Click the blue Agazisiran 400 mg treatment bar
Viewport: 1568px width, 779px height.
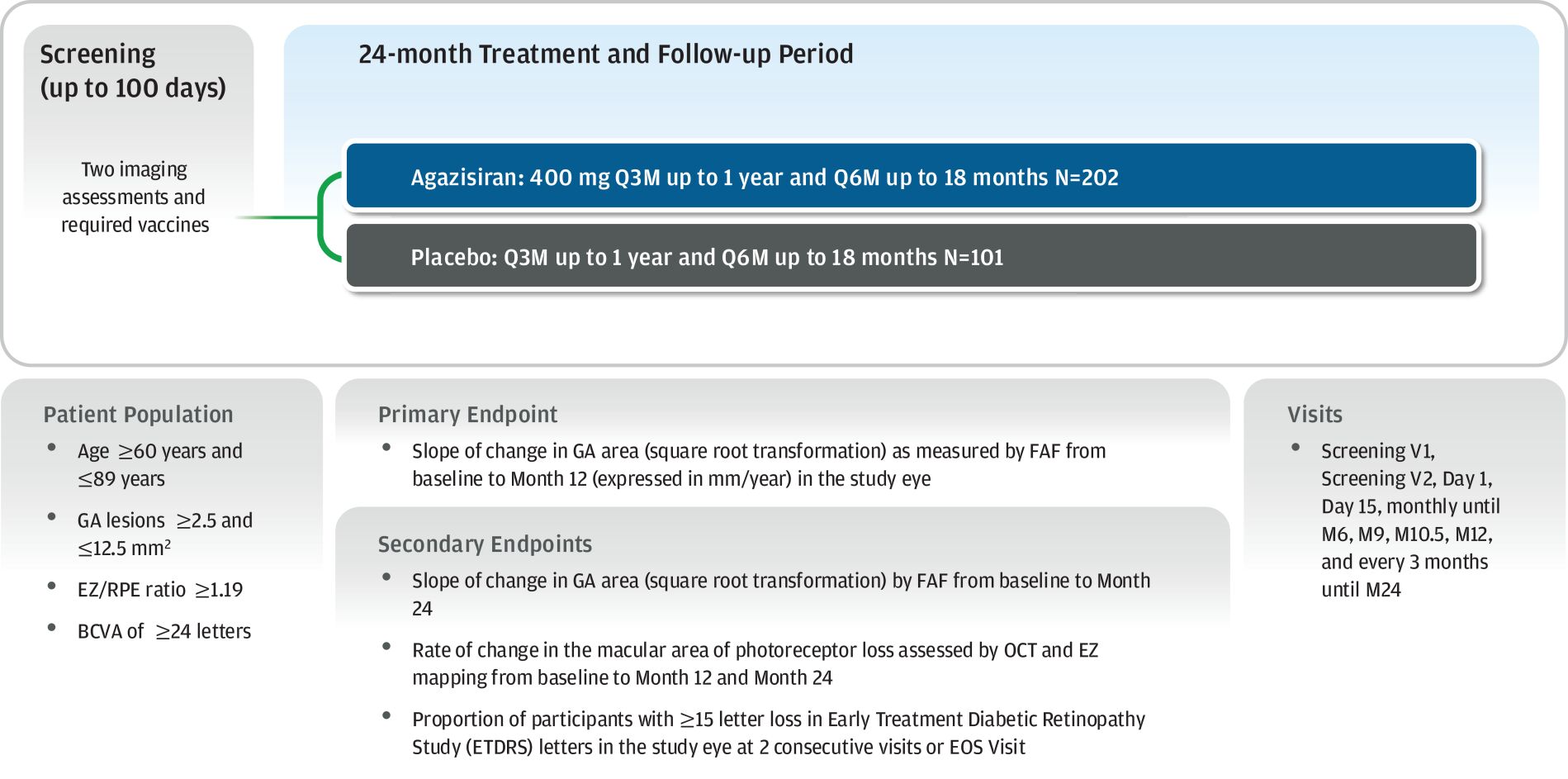(911, 176)
